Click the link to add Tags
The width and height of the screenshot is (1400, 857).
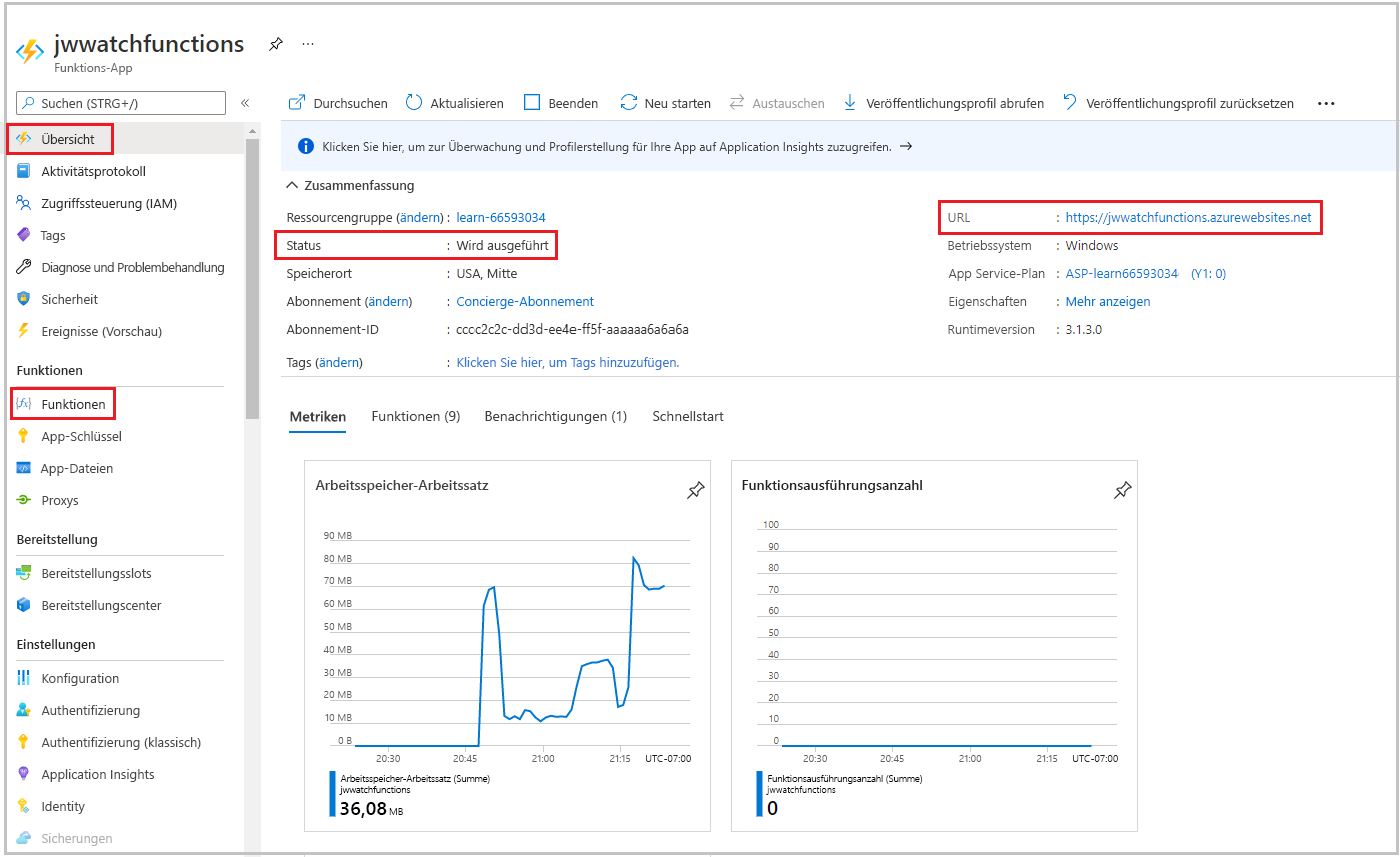(568, 362)
